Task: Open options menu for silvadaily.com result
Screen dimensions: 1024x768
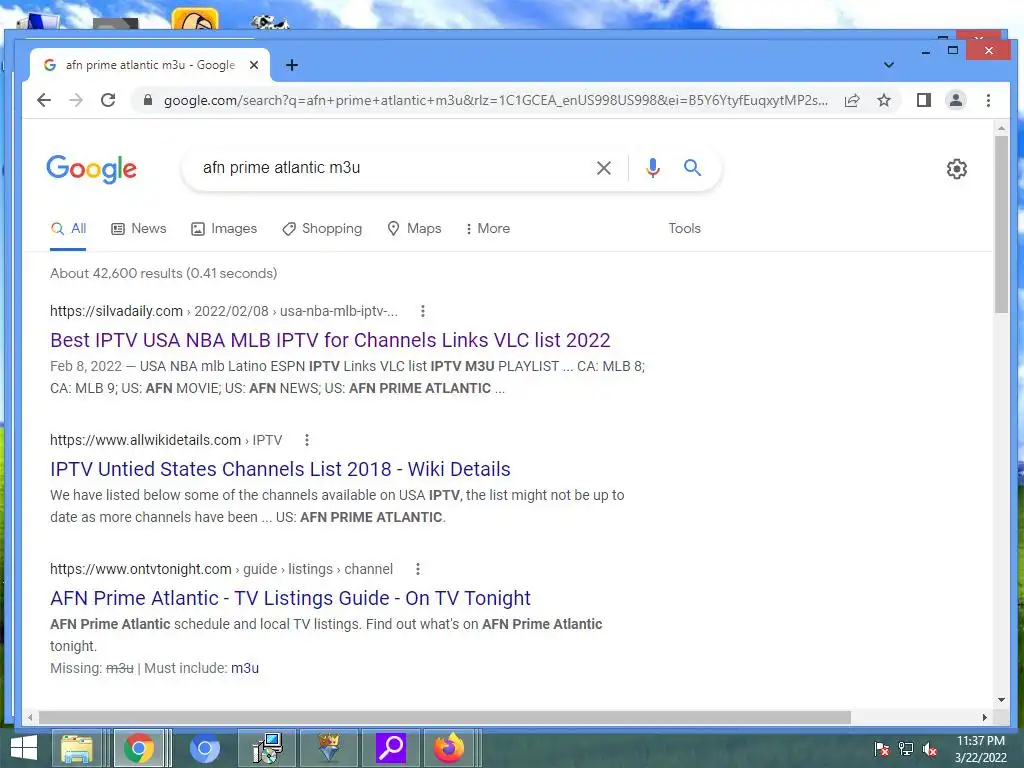Action: tap(423, 311)
